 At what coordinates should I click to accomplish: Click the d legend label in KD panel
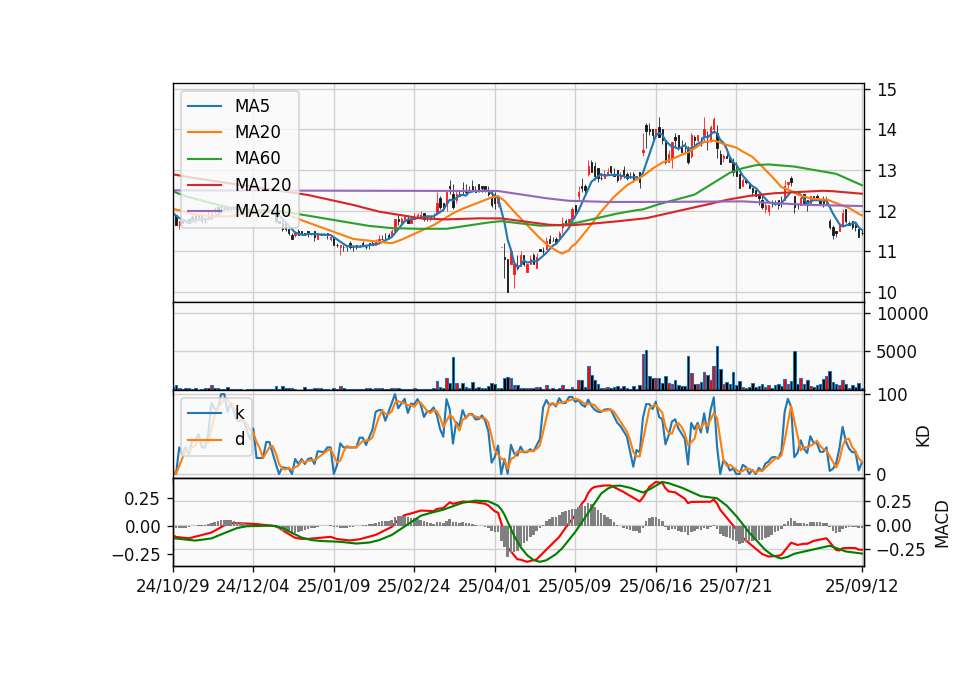(240, 439)
